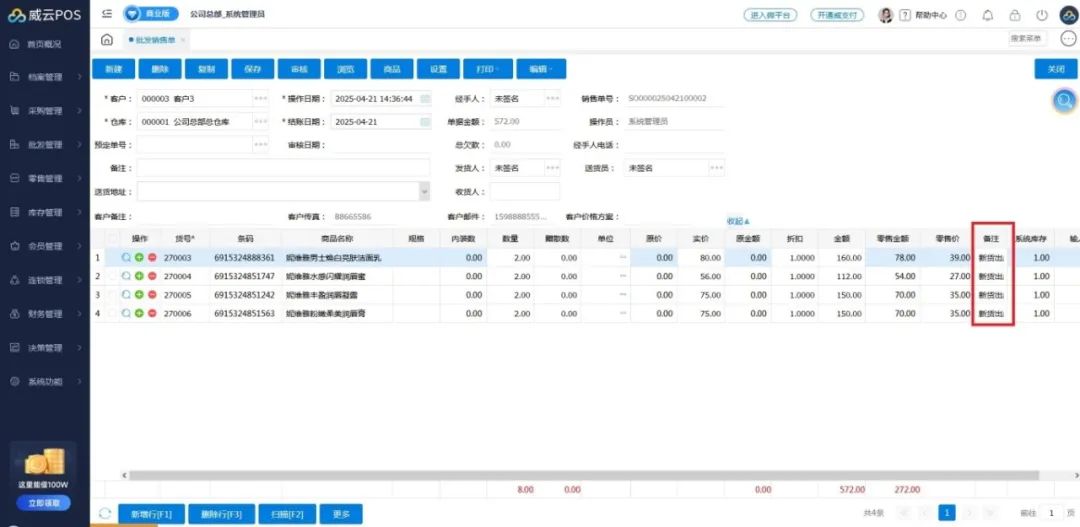1080x527 pixels.
Task: Click the horizontal table scrollbar
Action: [x=583, y=475]
